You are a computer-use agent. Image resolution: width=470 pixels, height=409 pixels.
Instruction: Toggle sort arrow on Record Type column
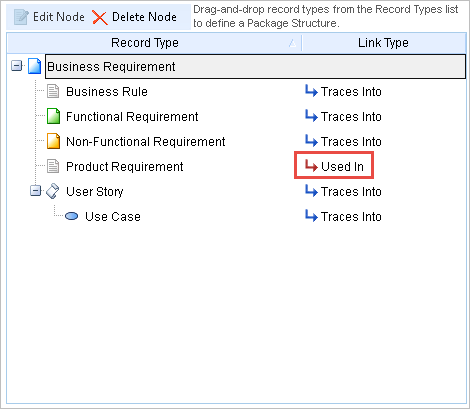coord(292,43)
